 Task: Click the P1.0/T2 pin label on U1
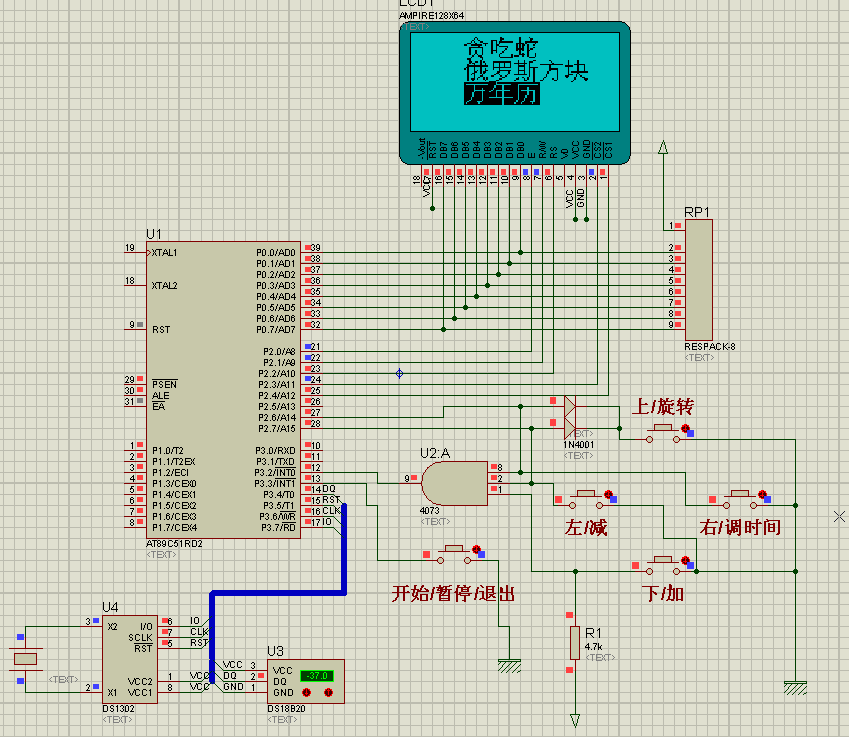(168, 451)
